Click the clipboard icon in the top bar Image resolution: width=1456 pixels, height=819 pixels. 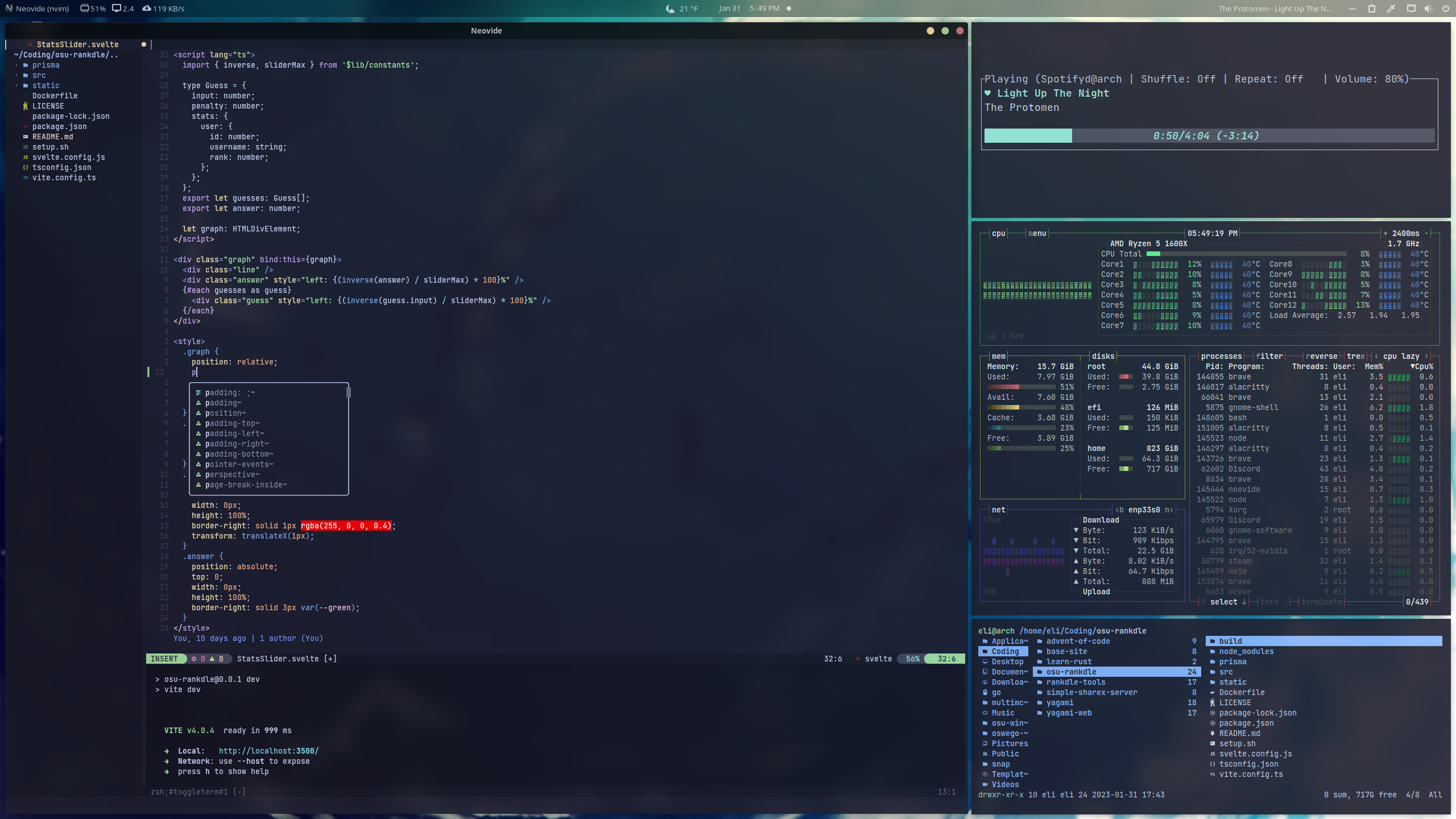click(1371, 9)
